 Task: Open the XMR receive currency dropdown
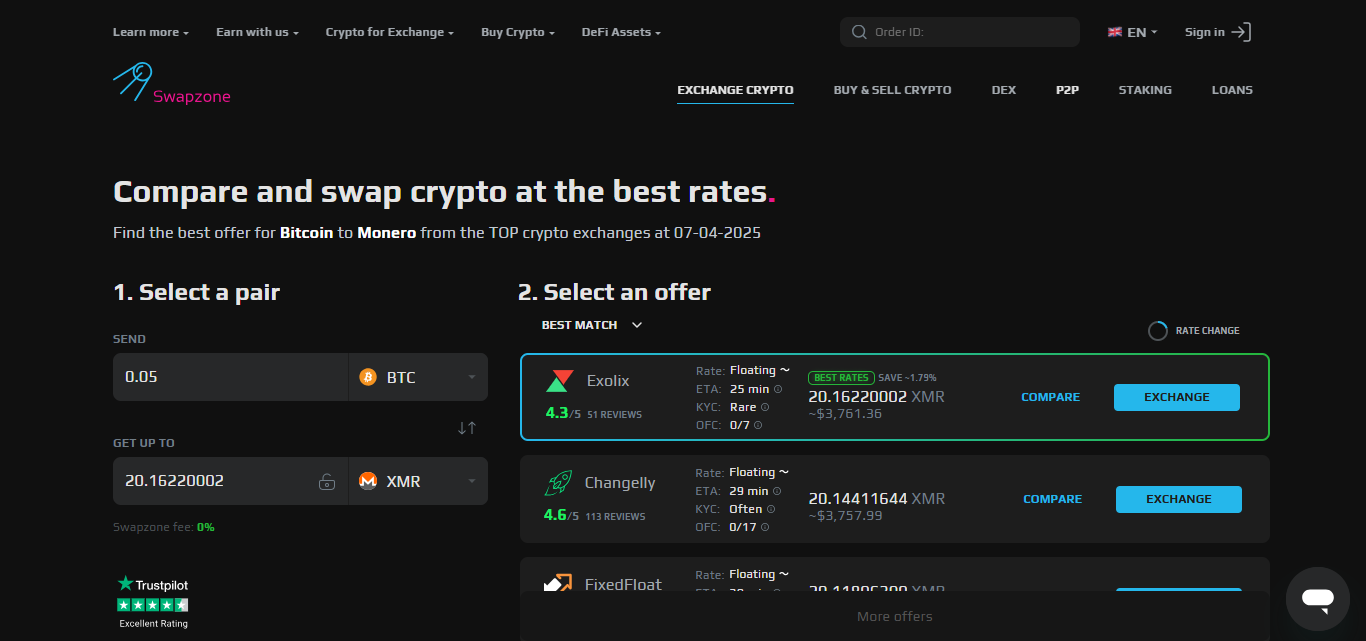click(x=418, y=481)
